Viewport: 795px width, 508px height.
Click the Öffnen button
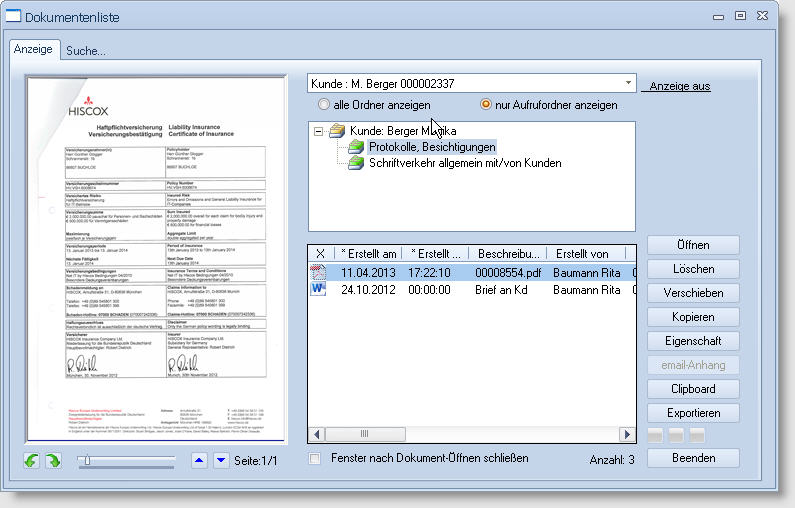coord(692,245)
